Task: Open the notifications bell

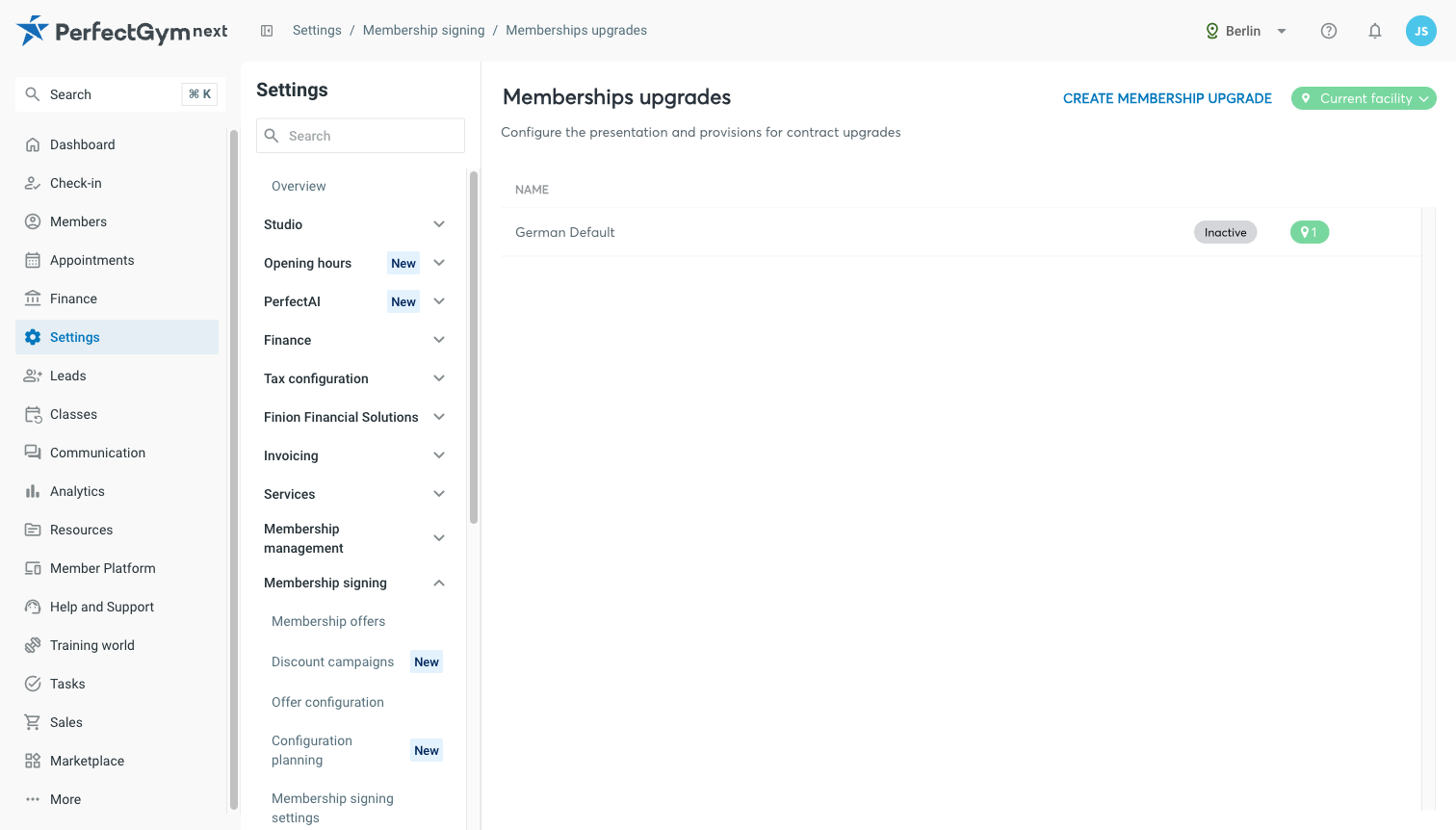Action: click(x=1375, y=31)
